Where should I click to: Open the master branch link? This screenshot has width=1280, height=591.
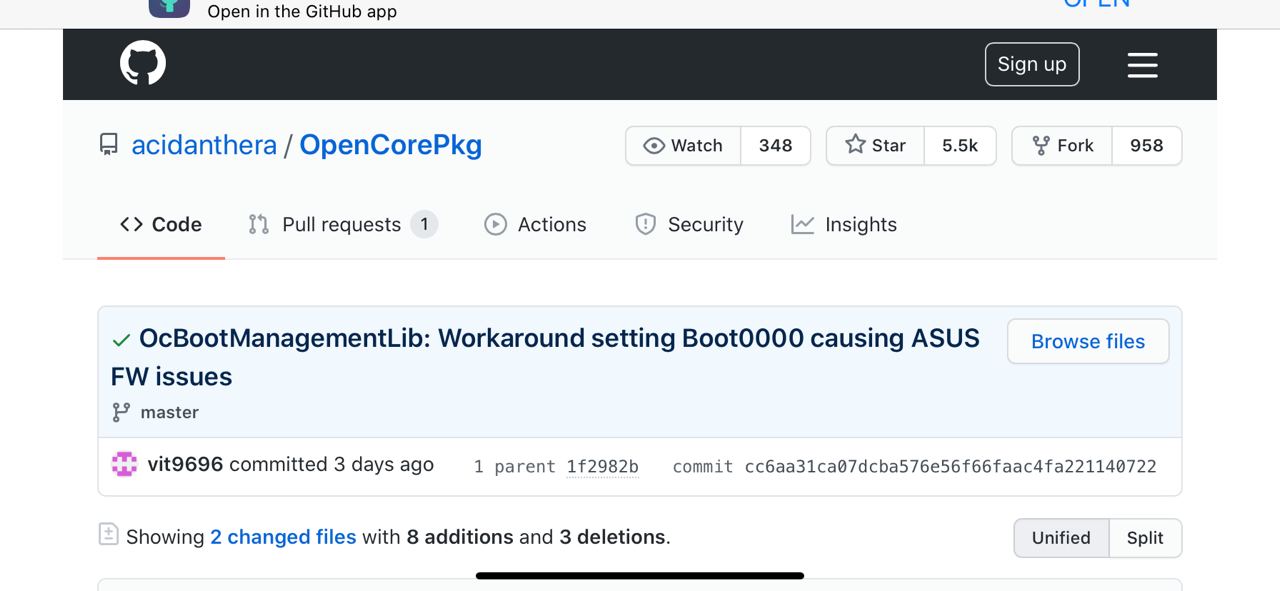(x=169, y=412)
